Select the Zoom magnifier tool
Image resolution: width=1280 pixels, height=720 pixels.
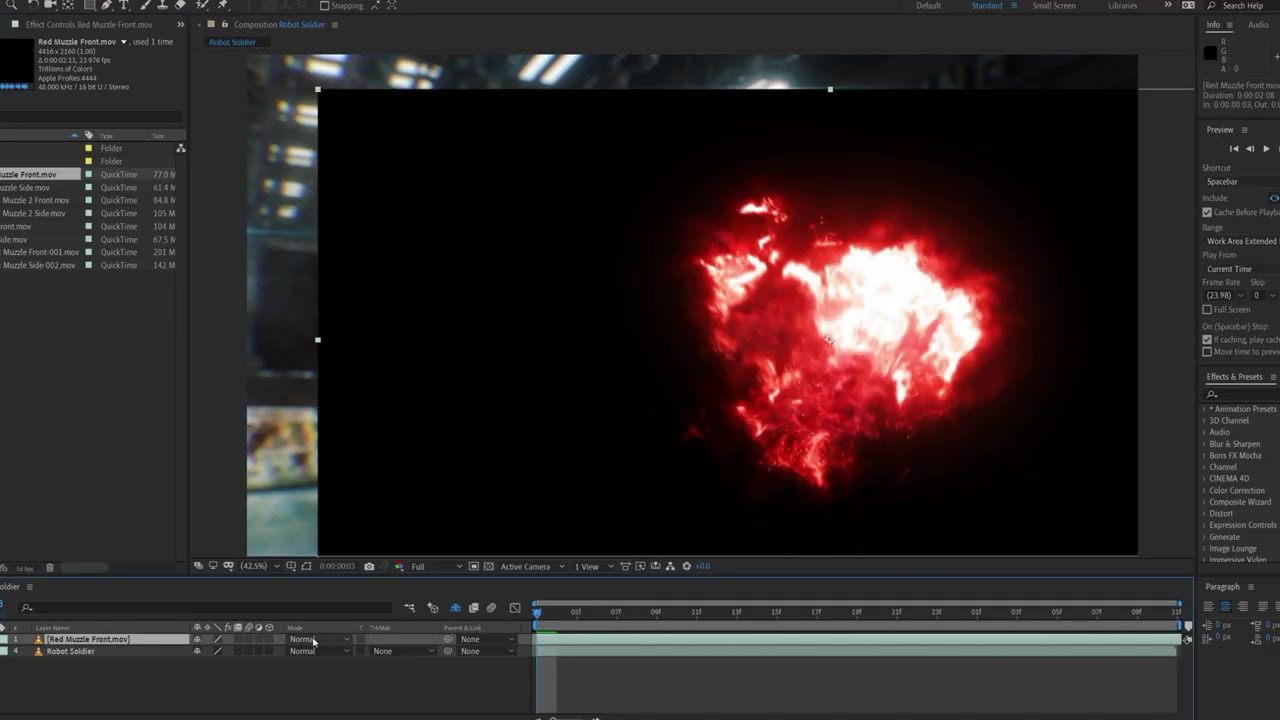point(11,5)
